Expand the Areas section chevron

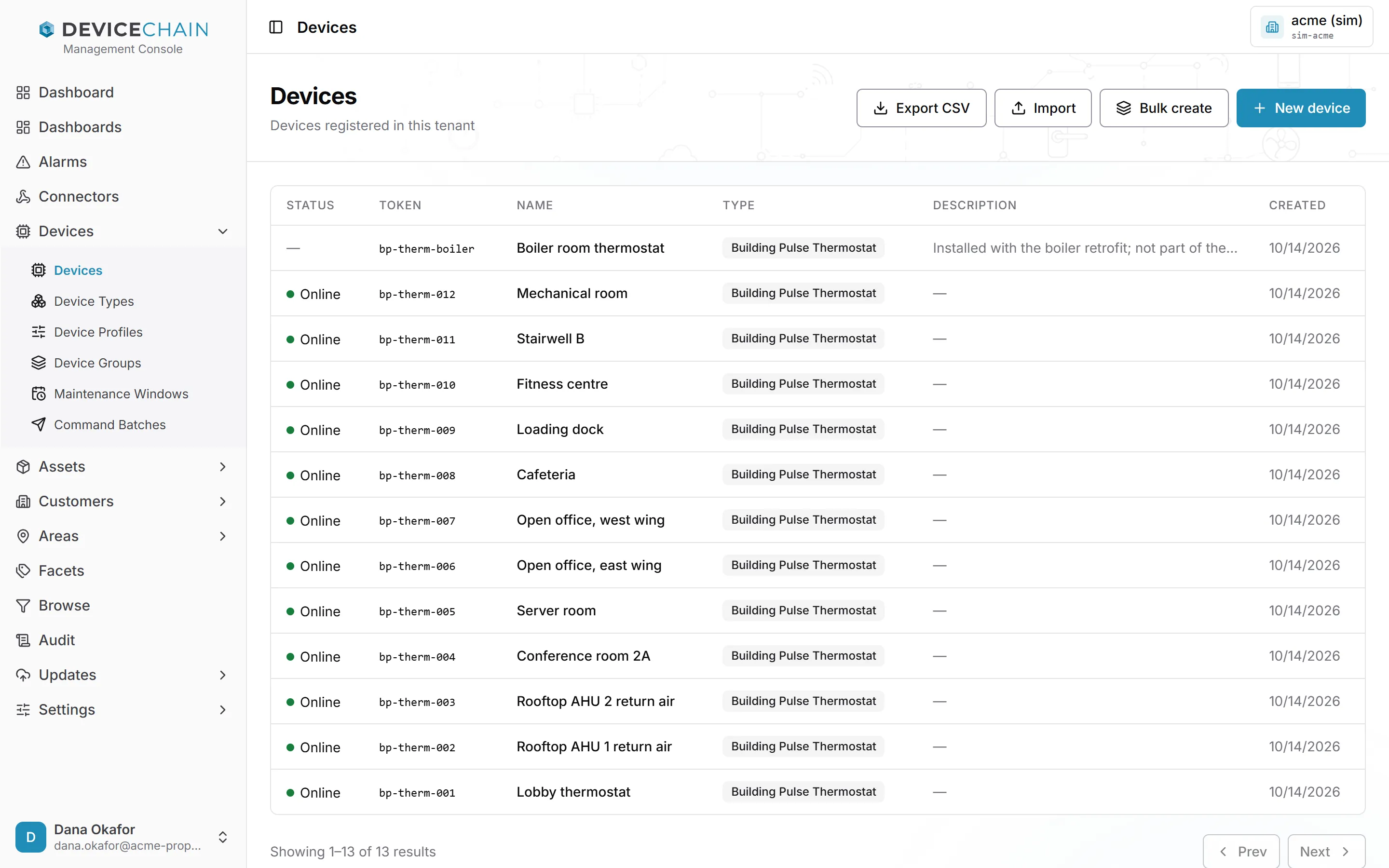(223, 536)
